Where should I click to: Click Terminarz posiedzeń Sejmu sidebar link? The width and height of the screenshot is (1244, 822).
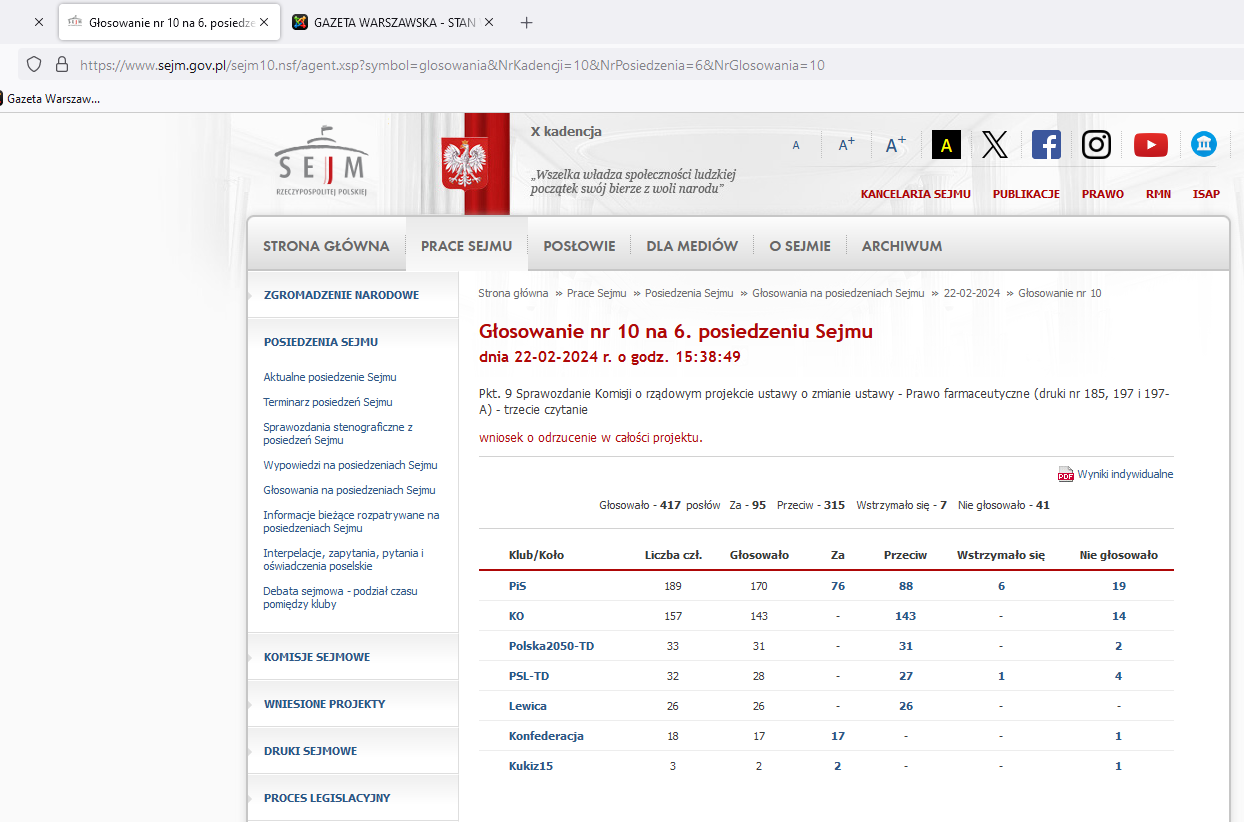[x=327, y=402]
